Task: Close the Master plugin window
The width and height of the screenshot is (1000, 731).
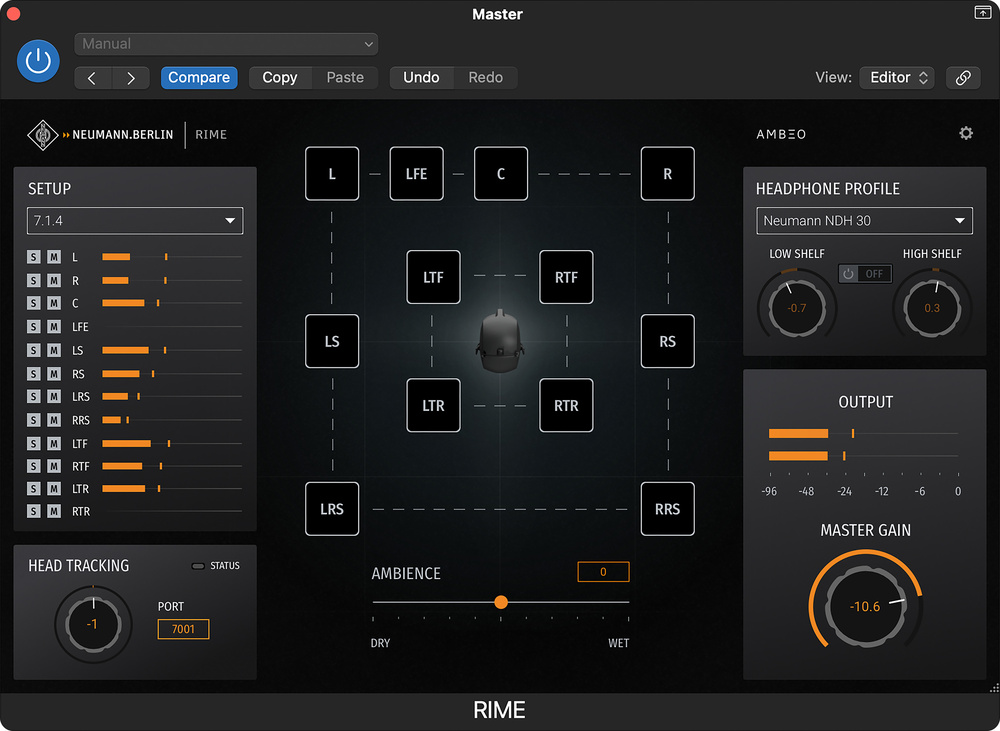Action: pos(13,13)
